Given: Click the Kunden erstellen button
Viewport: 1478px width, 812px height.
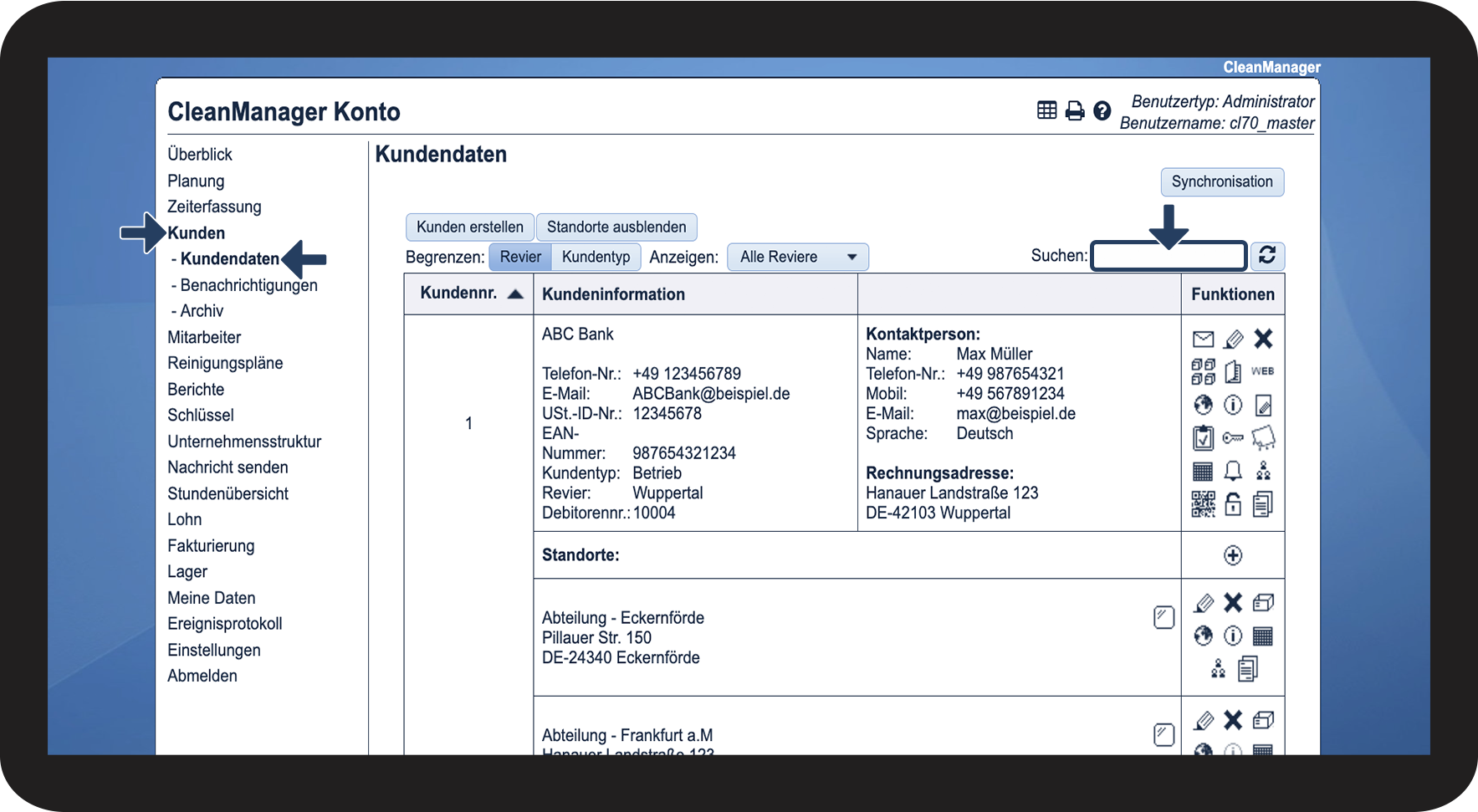Looking at the screenshot, I should pos(469,227).
